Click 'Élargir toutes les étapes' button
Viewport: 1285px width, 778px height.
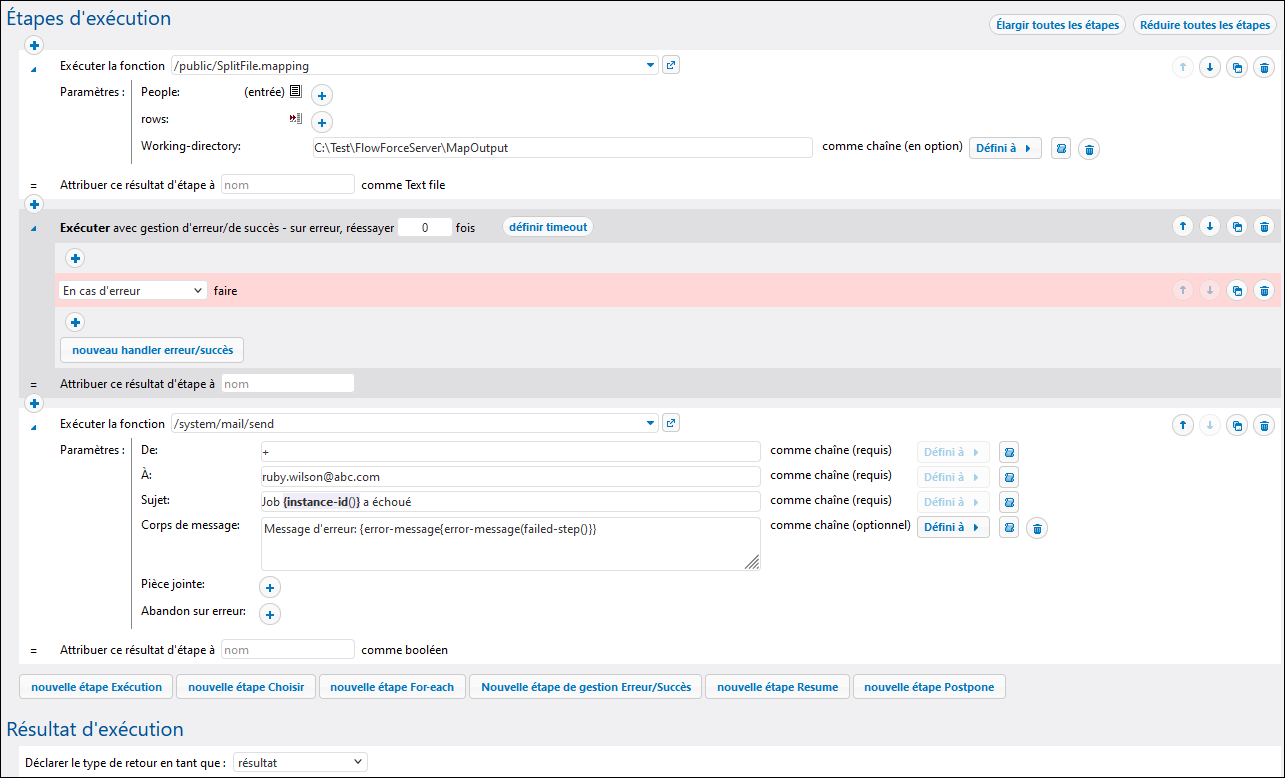pos(1057,25)
